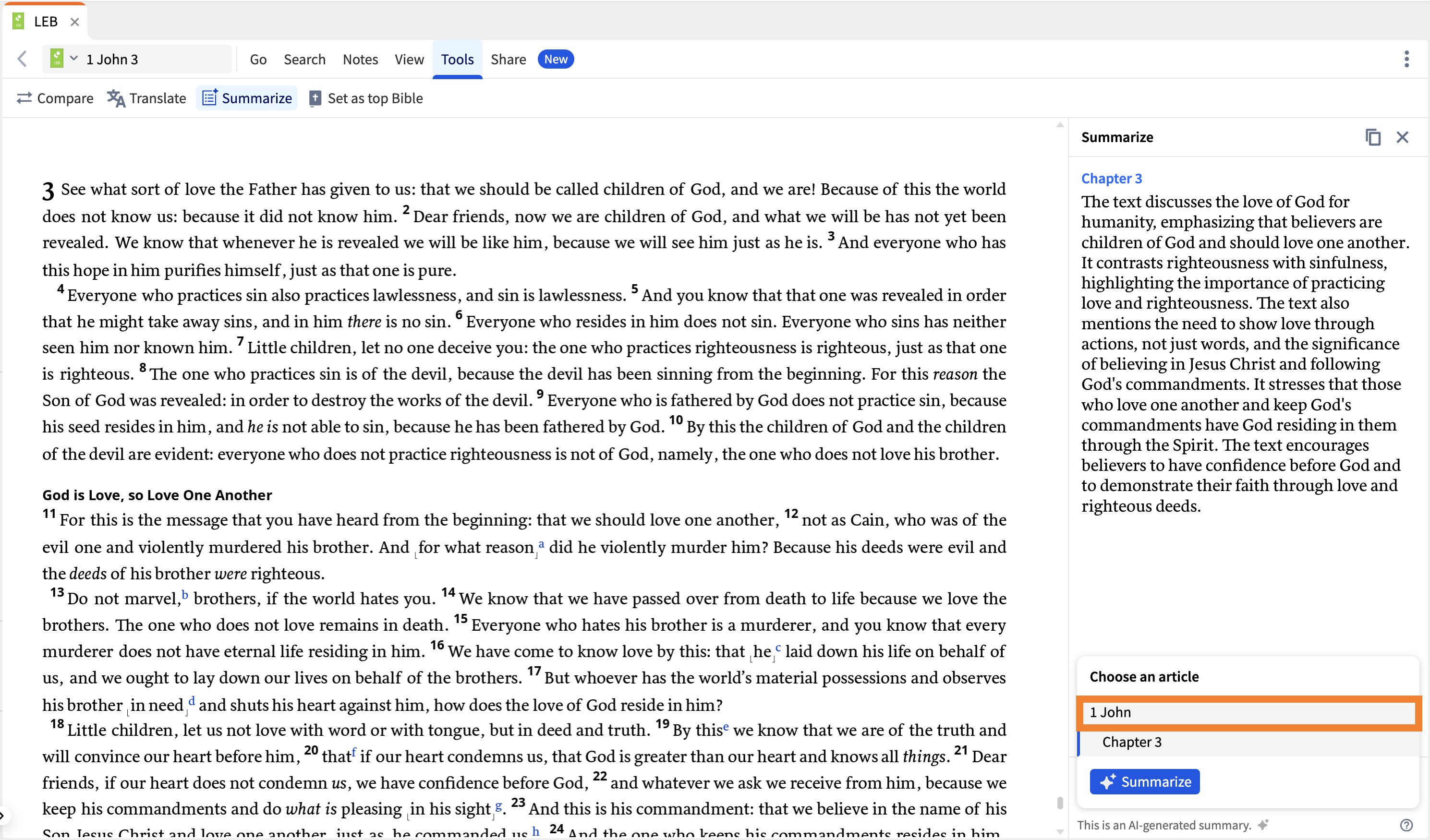Click verse number 18
Image resolution: width=1430 pixels, height=840 pixels.
pyautogui.click(x=57, y=724)
